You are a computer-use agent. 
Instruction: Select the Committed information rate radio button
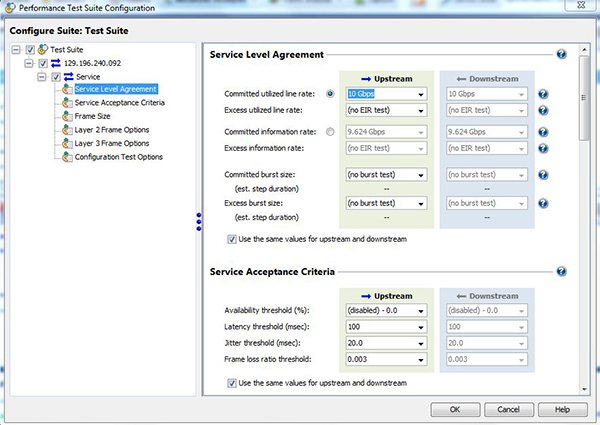(x=330, y=130)
